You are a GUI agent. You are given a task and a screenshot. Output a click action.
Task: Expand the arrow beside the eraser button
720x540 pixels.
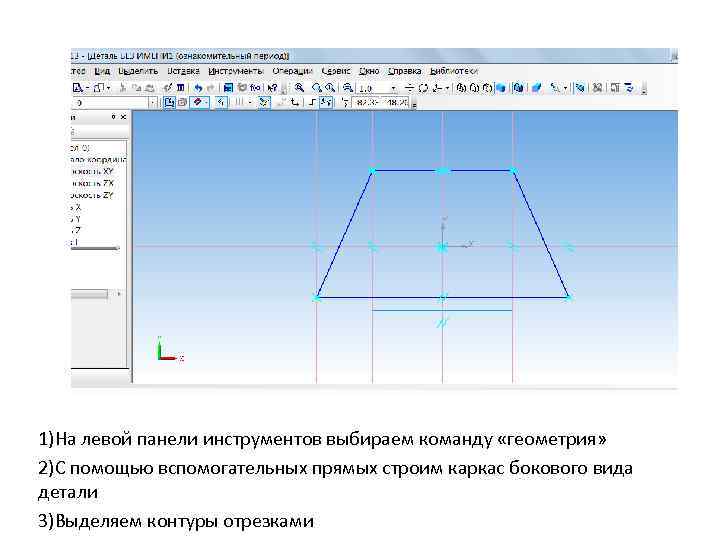[x=206, y=102]
